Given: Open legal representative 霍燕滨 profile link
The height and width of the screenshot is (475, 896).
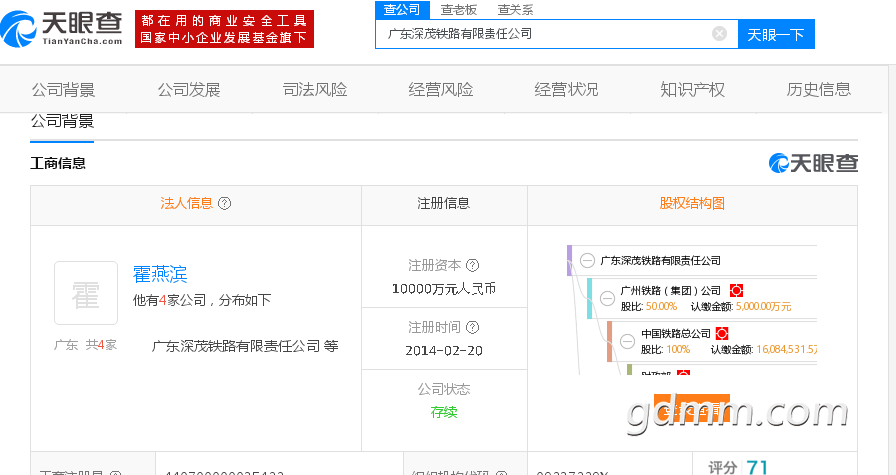Looking at the screenshot, I should (160, 274).
